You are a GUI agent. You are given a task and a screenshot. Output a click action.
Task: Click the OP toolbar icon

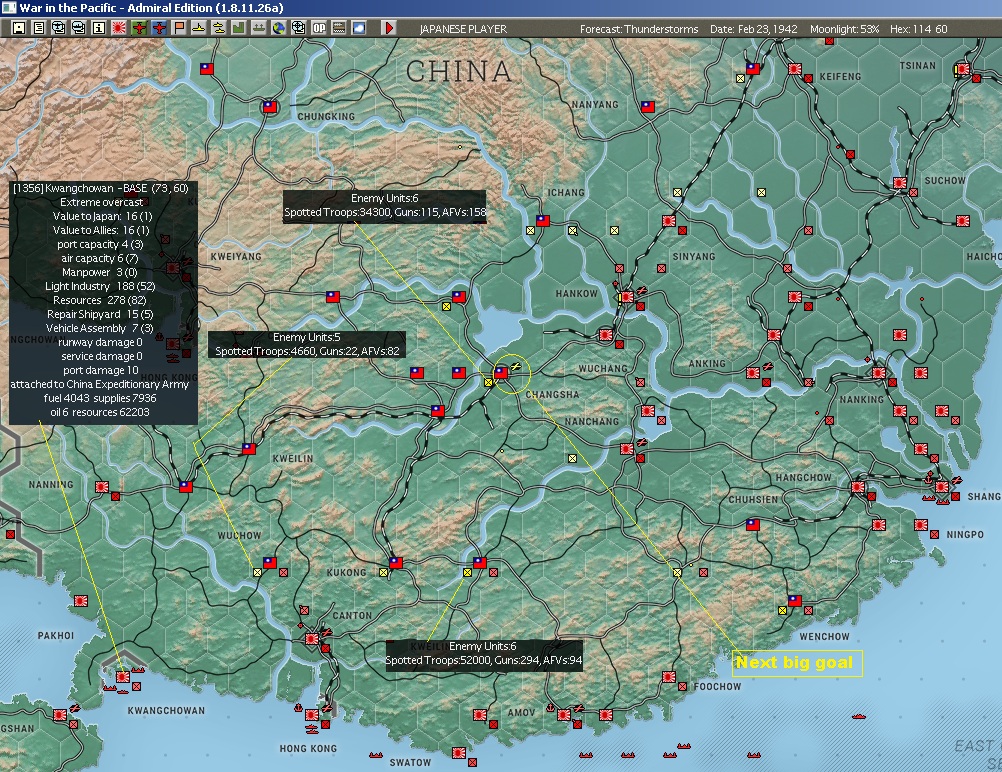pyautogui.click(x=319, y=27)
